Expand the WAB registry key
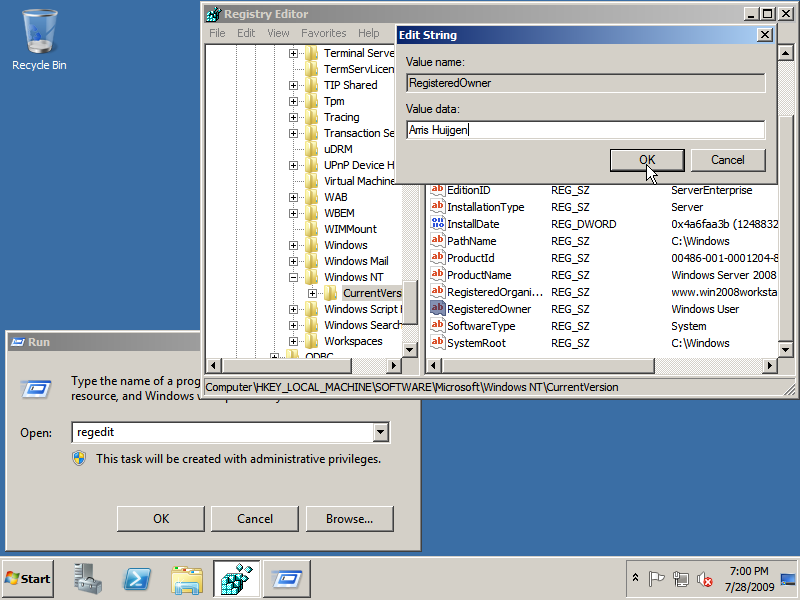The height and width of the screenshot is (600, 800). (x=293, y=197)
